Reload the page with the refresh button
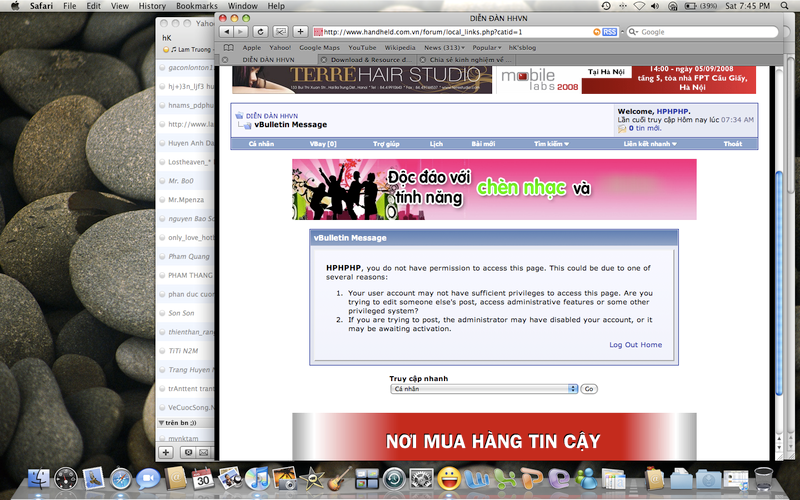Image resolution: width=800 pixels, height=500 pixels. pyautogui.click(x=260, y=32)
